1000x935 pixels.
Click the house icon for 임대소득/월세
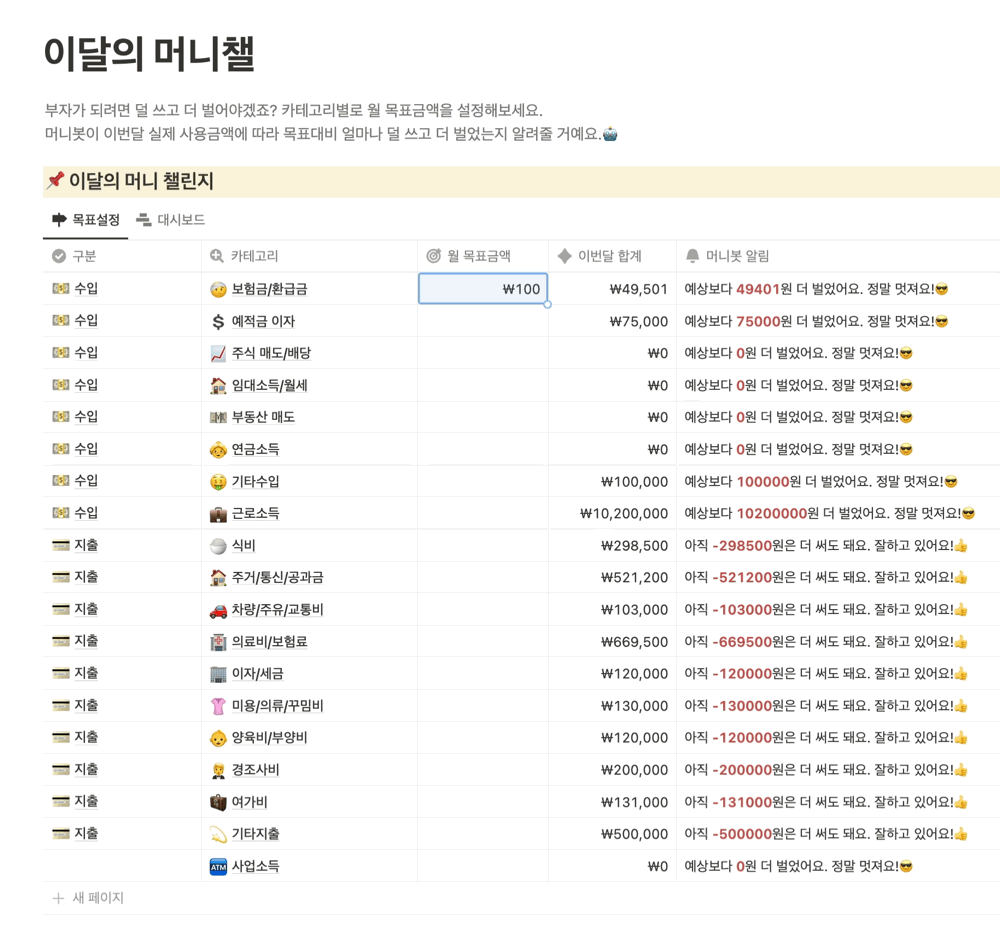(218, 385)
